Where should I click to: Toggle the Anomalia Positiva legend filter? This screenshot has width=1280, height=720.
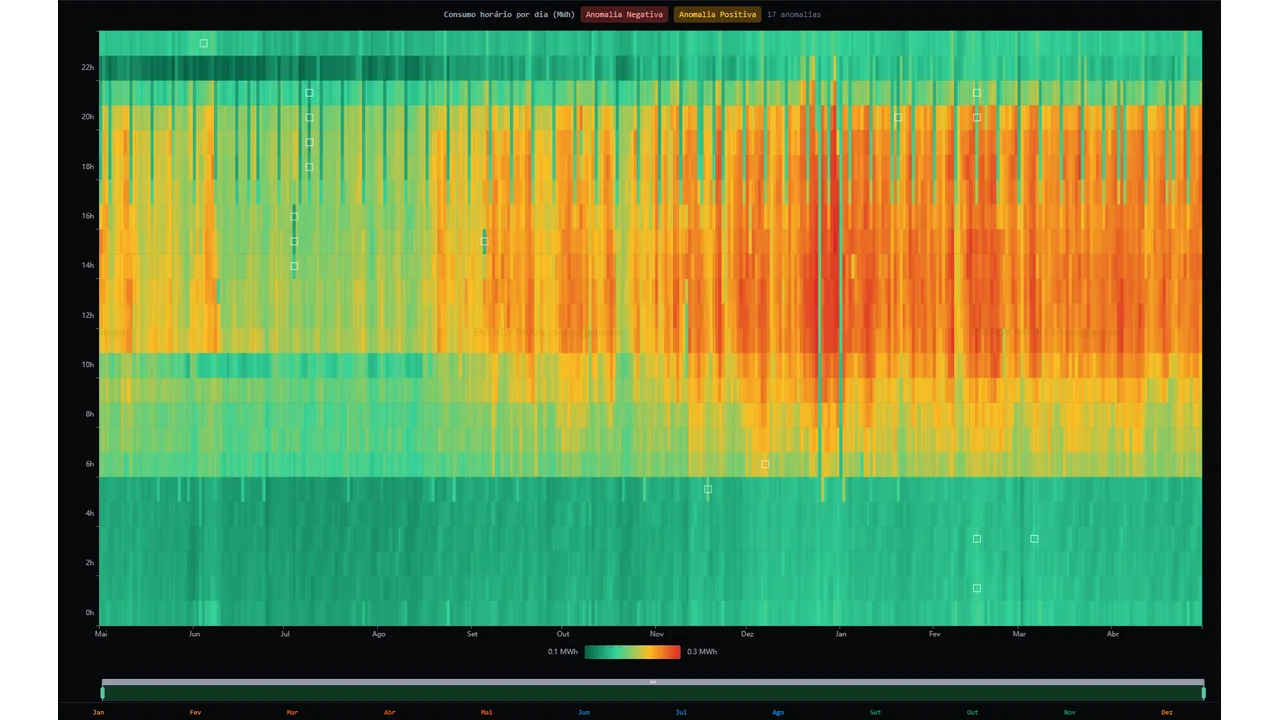pyautogui.click(x=718, y=15)
